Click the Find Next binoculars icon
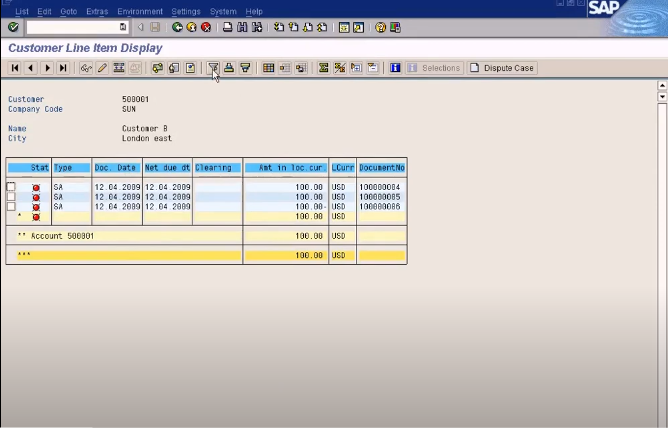668x428 pixels. [257, 28]
